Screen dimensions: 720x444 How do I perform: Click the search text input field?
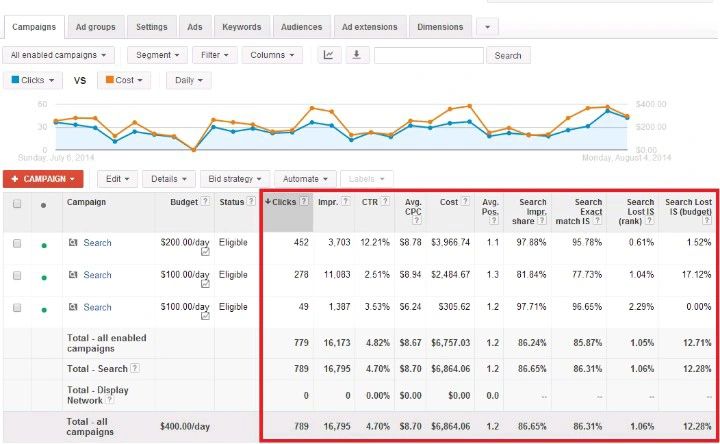pos(428,55)
